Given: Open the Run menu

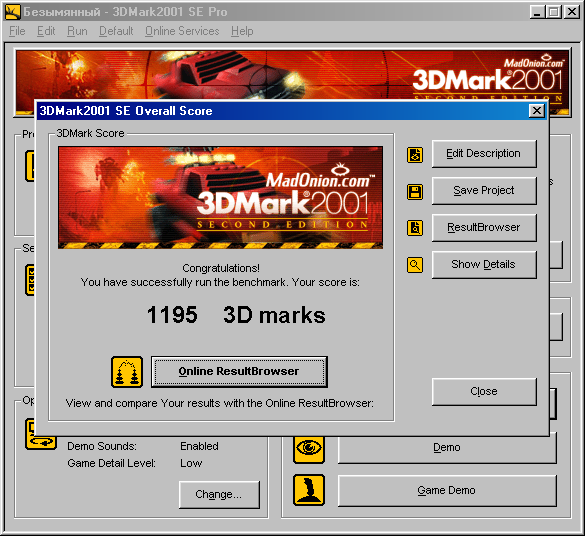Looking at the screenshot, I should pyautogui.click(x=77, y=31).
